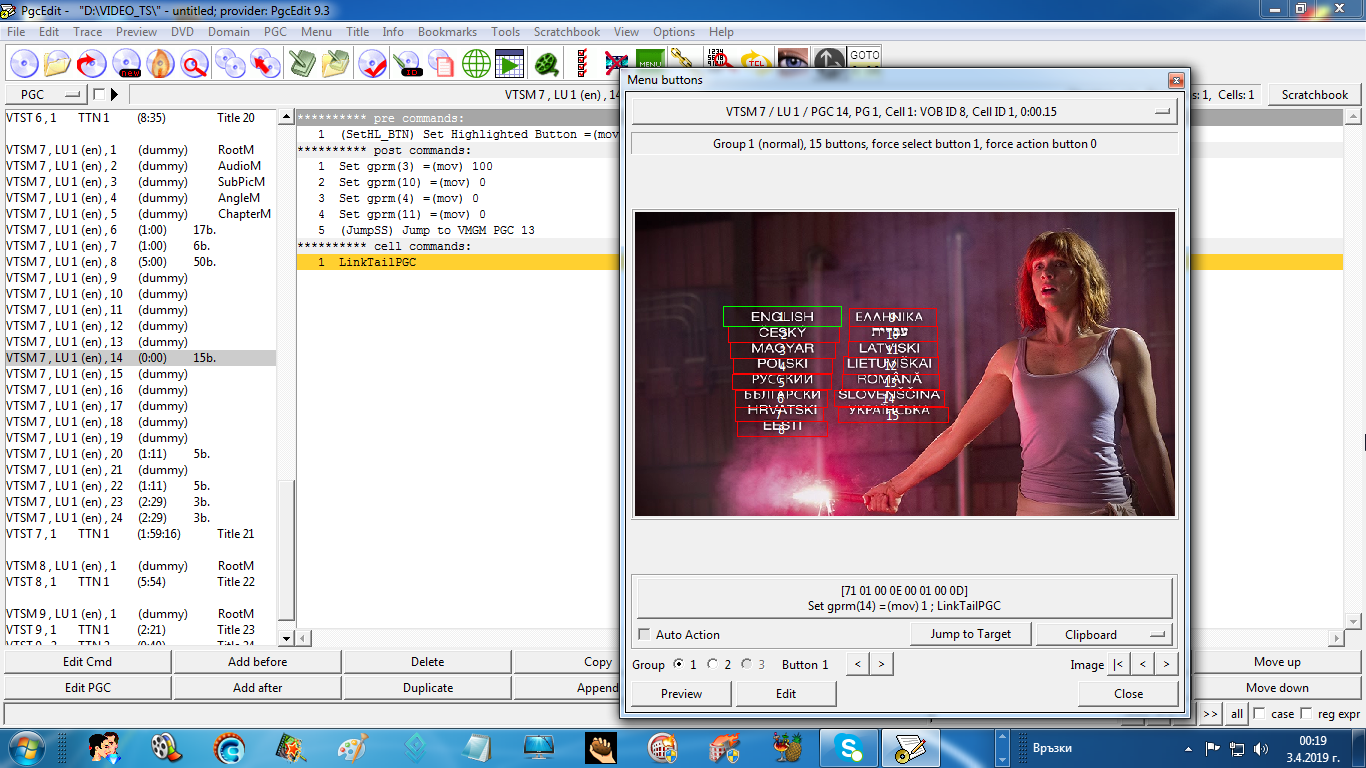This screenshot has height=768, width=1366.
Task: Click the Set gprm(14) command button
Action: click(x=904, y=598)
